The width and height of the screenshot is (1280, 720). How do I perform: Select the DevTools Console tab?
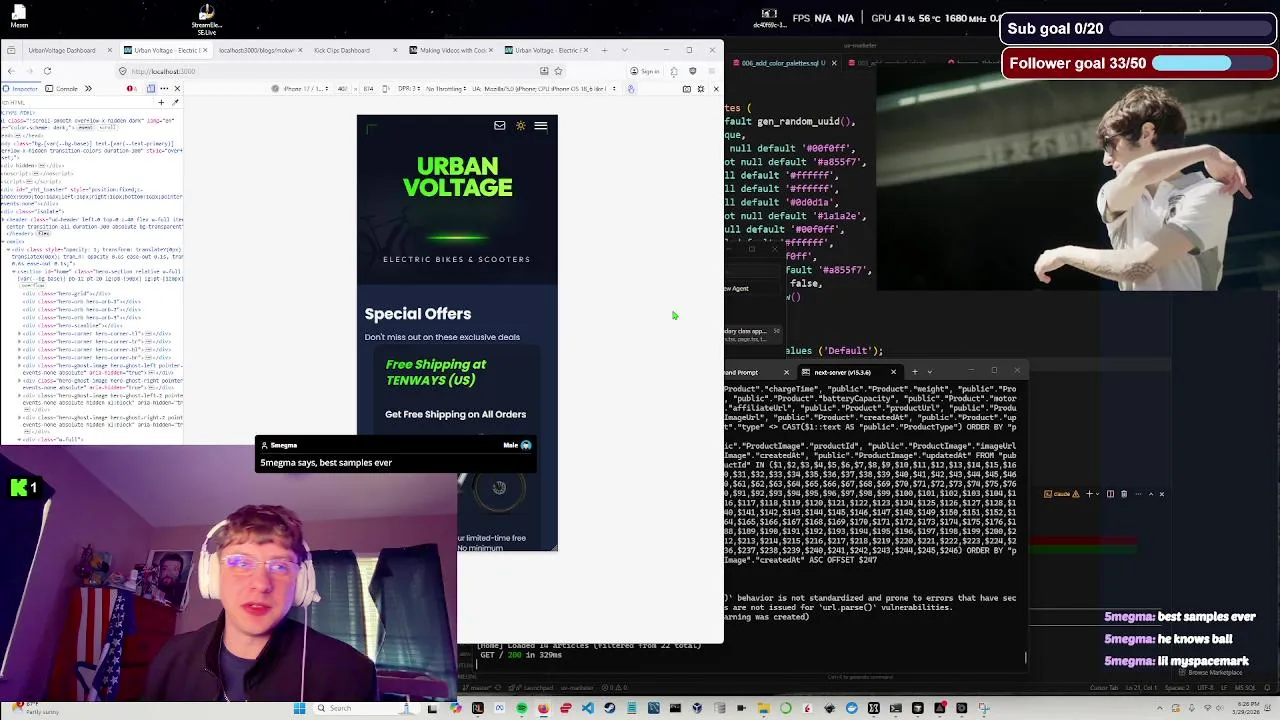(61, 88)
